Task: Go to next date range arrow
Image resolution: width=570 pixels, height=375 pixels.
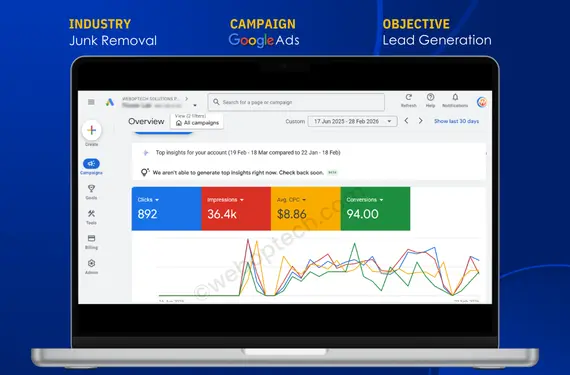Action: tap(421, 121)
